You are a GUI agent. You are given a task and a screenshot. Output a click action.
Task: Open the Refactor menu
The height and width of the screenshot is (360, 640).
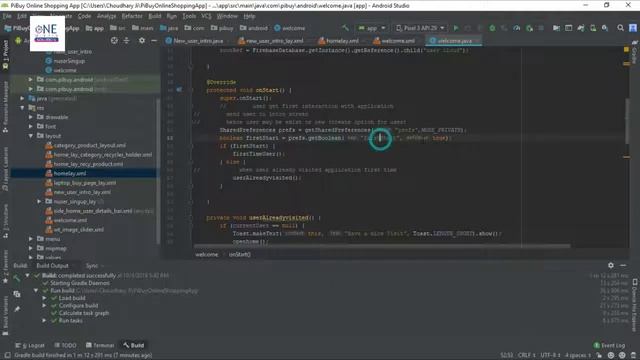click(132, 16)
